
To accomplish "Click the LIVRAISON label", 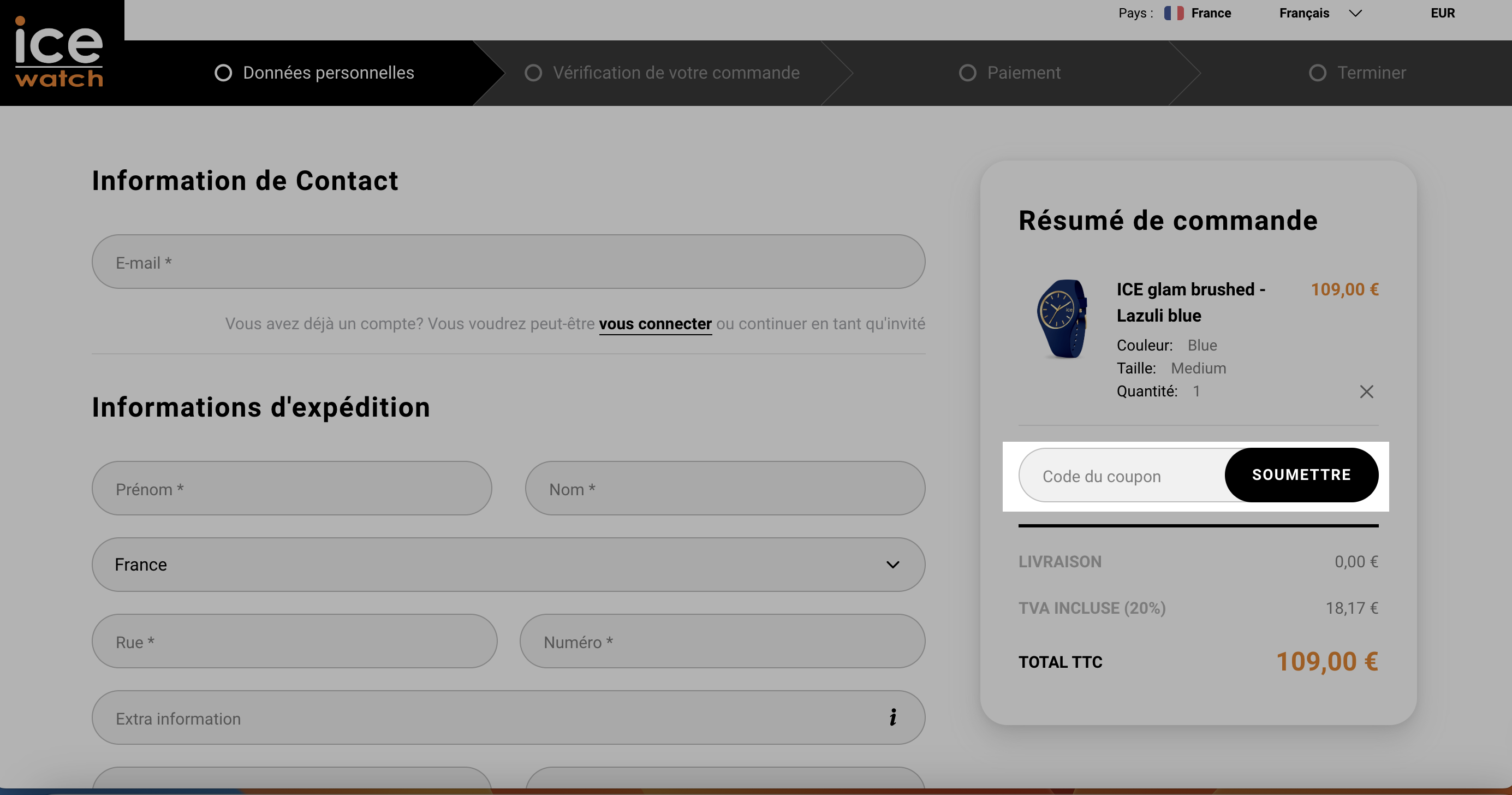I will [1059, 561].
